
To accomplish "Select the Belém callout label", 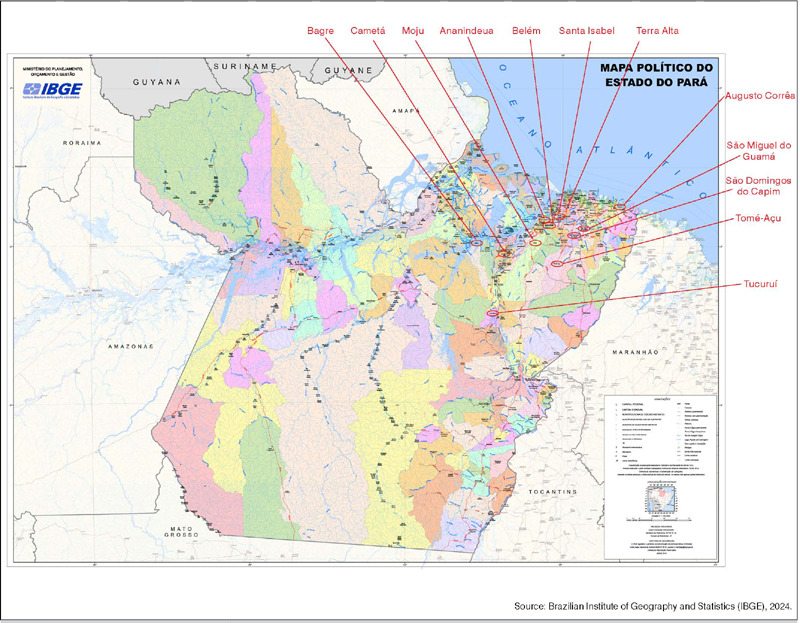I will (527, 31).
